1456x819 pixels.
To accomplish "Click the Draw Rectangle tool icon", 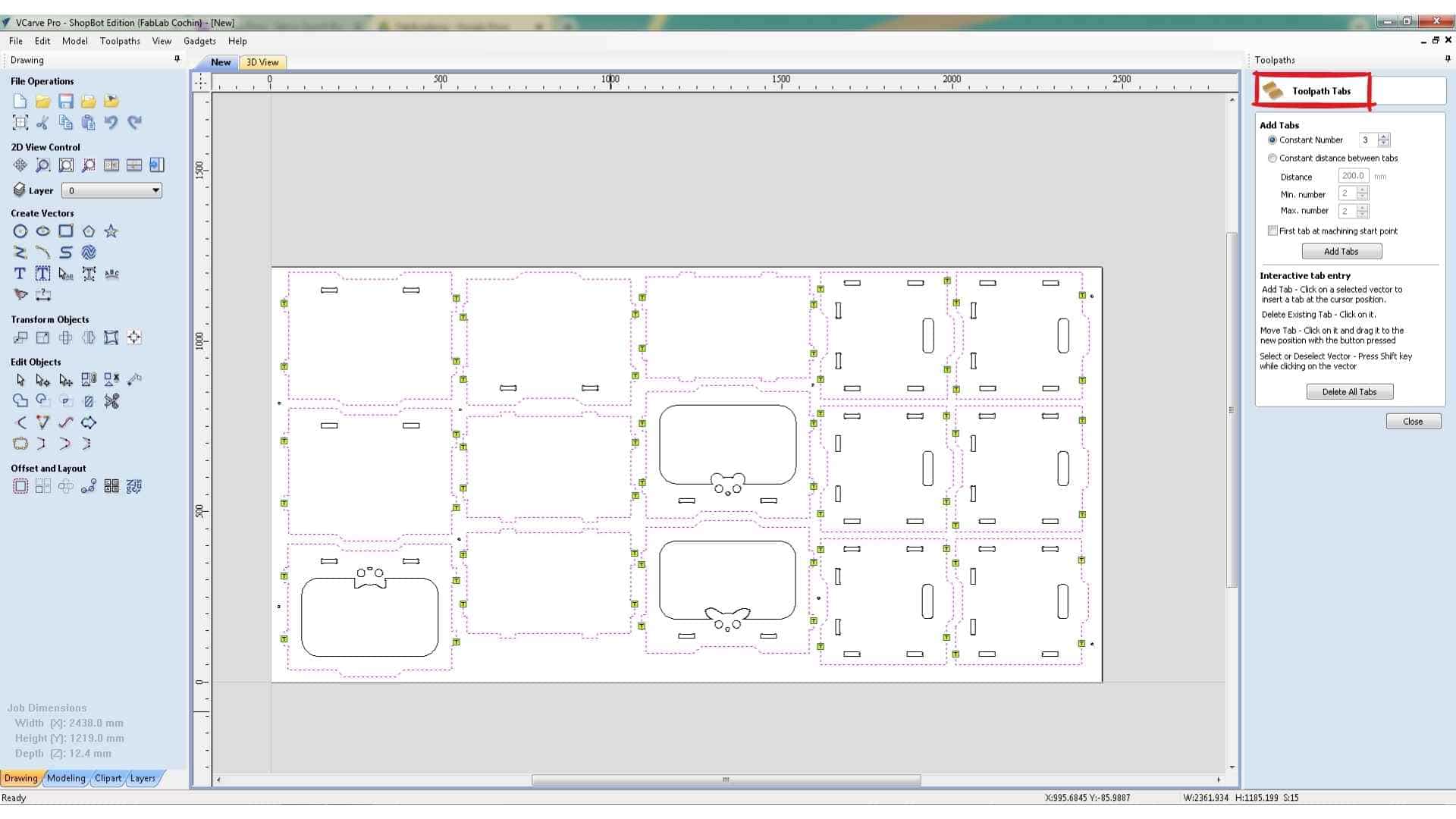I will 66,231.
